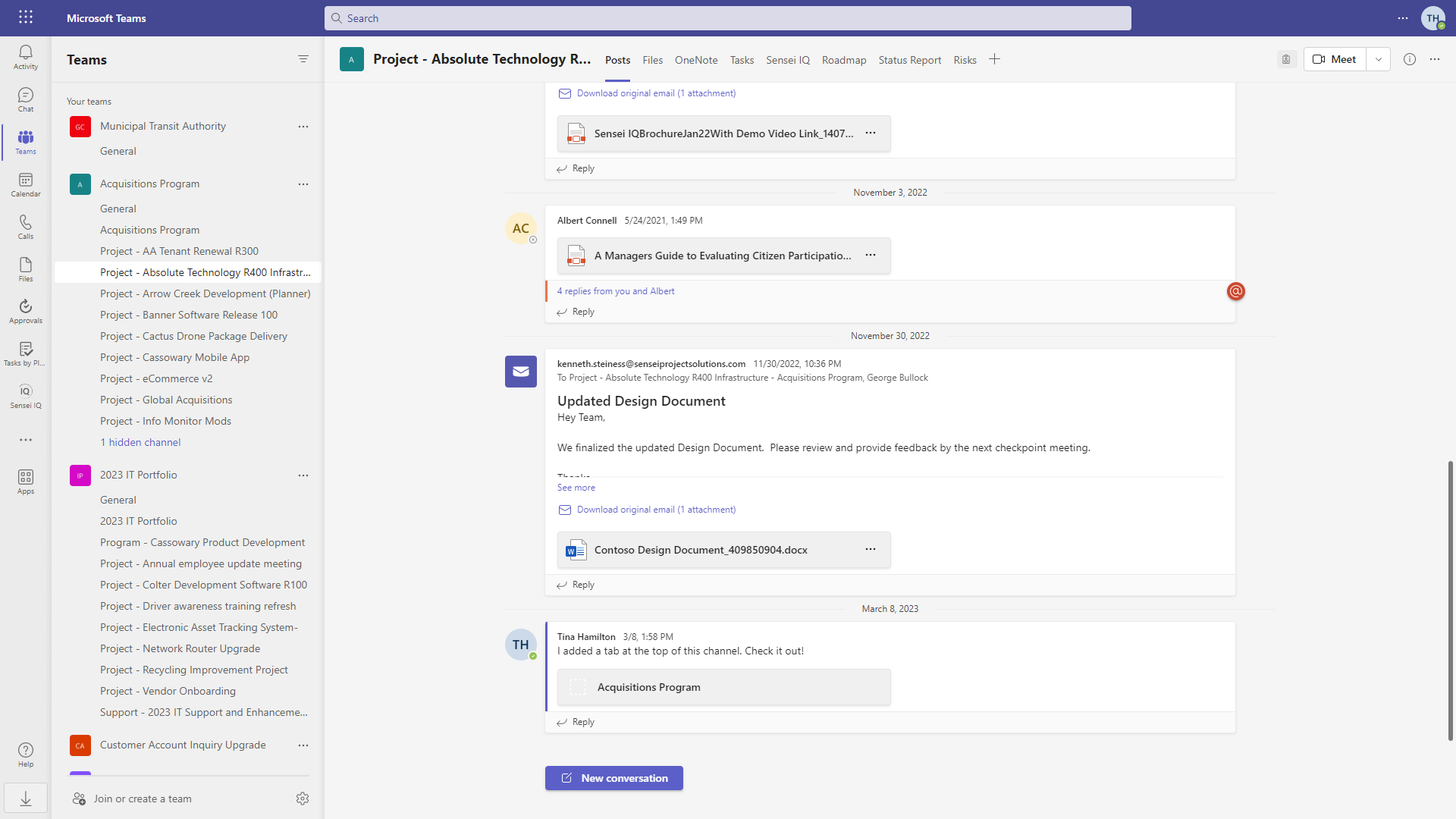Open manage teams settings gear

[x=303, y=799]
